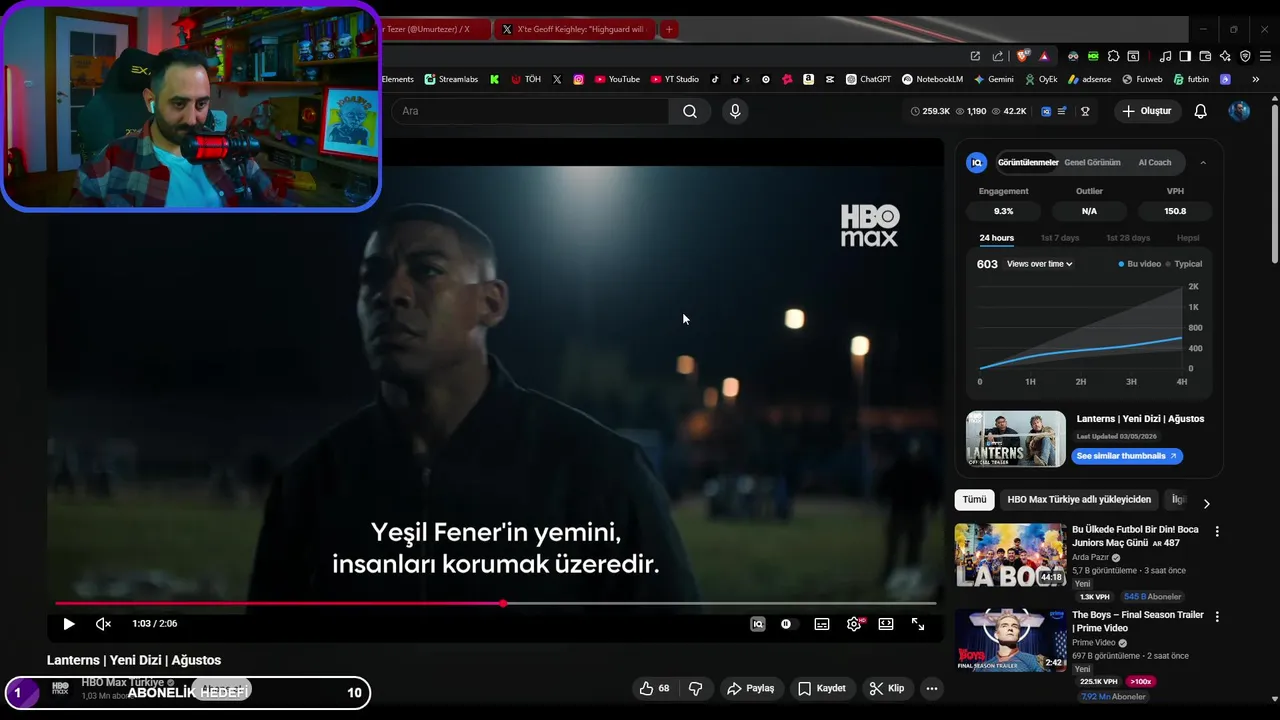Open the adsense bookmark
The height and width of the screenshot is (720, 1280).
pyautogui.click(x=1089, y=79)
